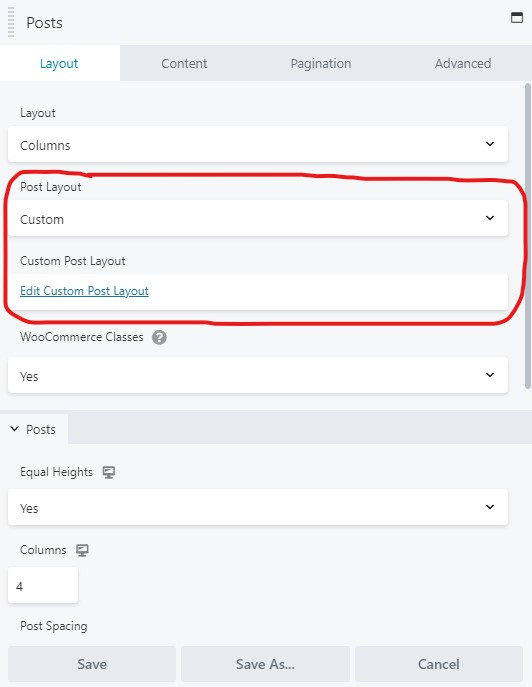
Task: Click the Cancel button
Action: click(x=439, y=664)
